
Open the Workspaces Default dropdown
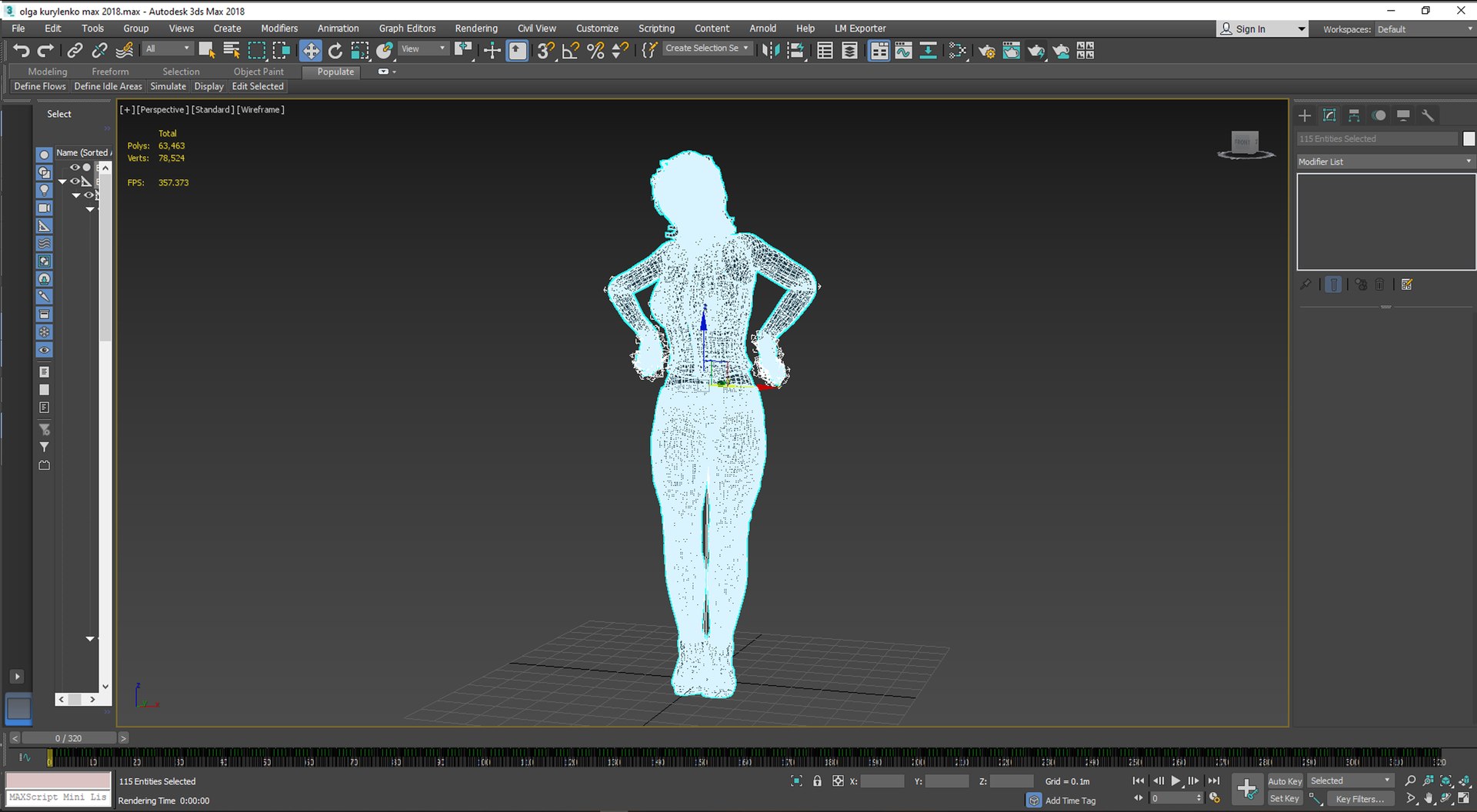(1424, 29)
